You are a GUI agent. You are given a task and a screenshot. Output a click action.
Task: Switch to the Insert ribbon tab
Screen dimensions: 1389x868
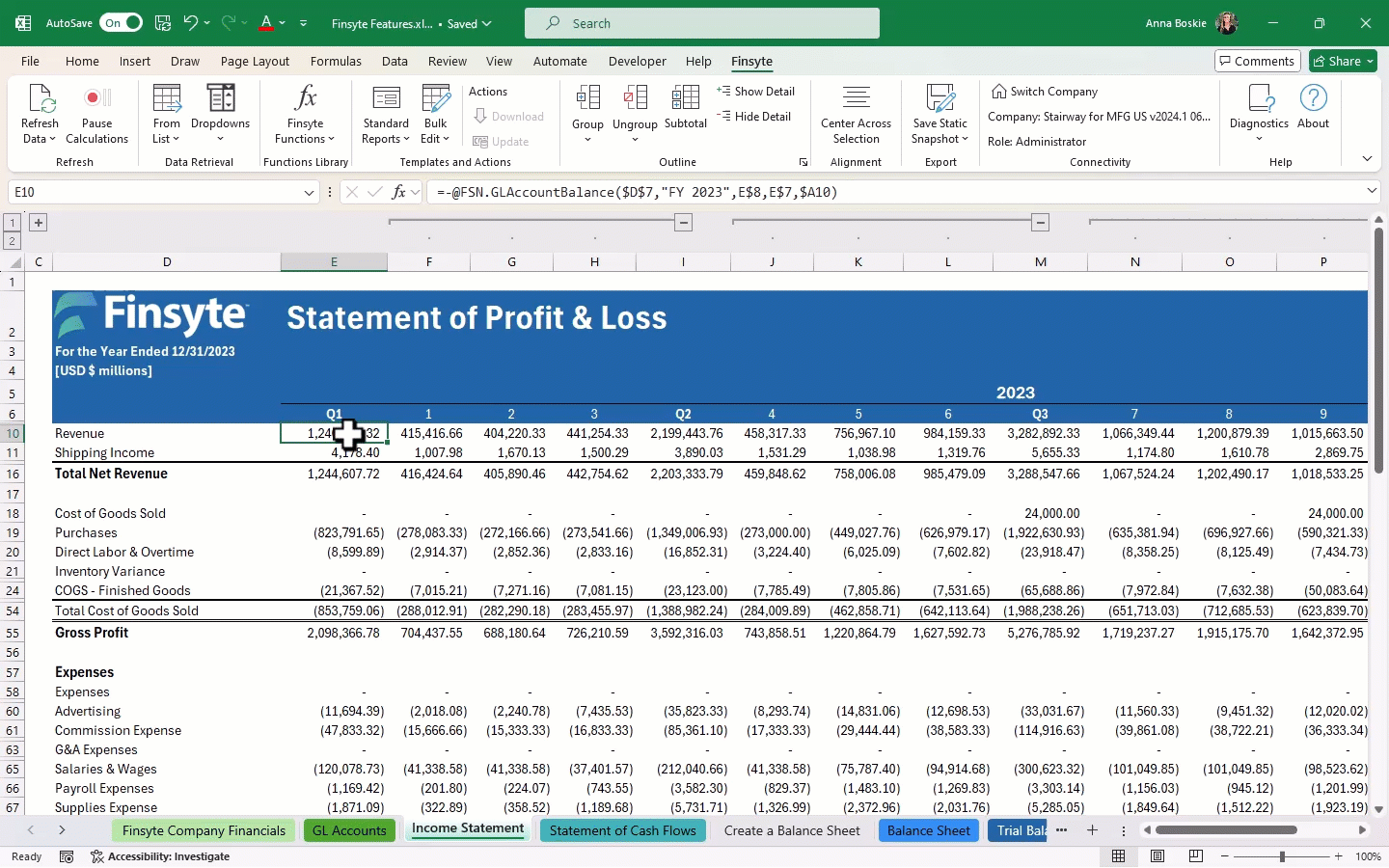click(x=135, y=61)
